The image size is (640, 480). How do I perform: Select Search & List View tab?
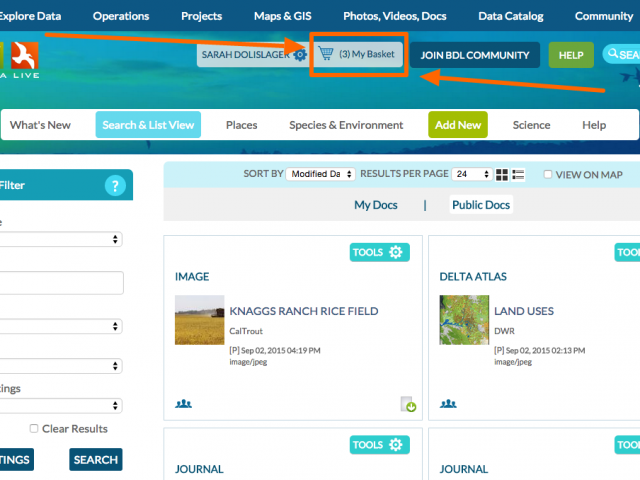coord(148,124)
